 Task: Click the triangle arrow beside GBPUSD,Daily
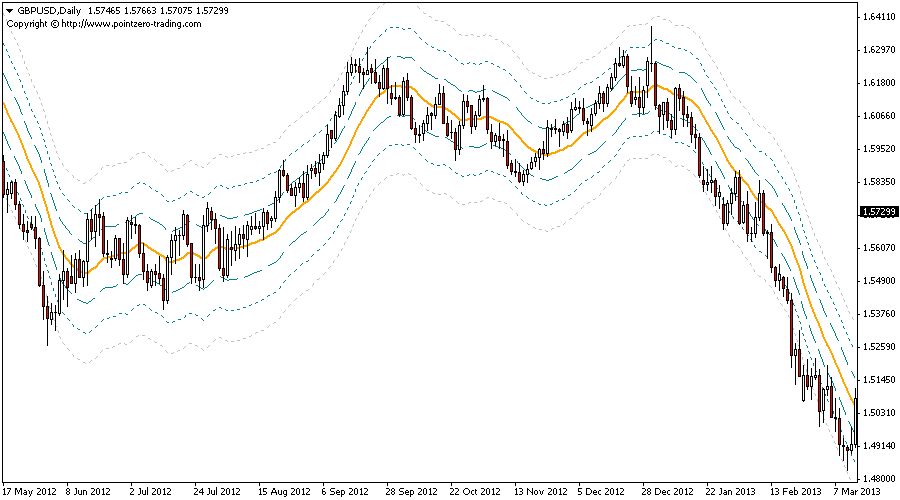[9, 10]
